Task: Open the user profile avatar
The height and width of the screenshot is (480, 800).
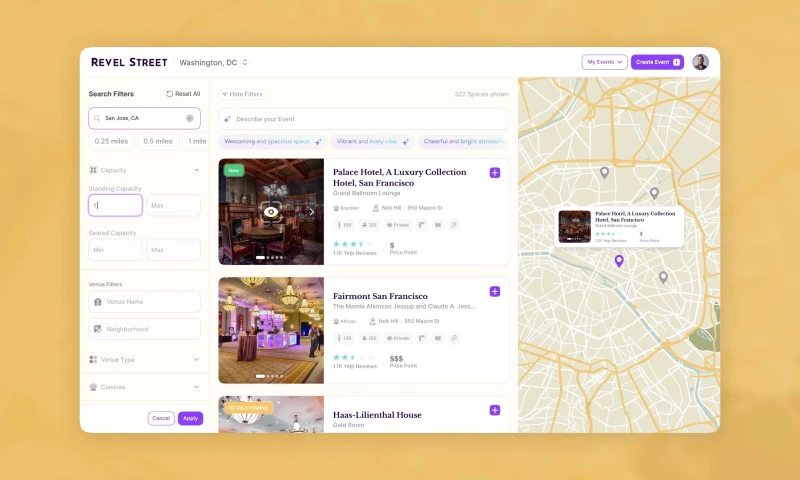Action: pyautogui.click(x=701, y=62)
